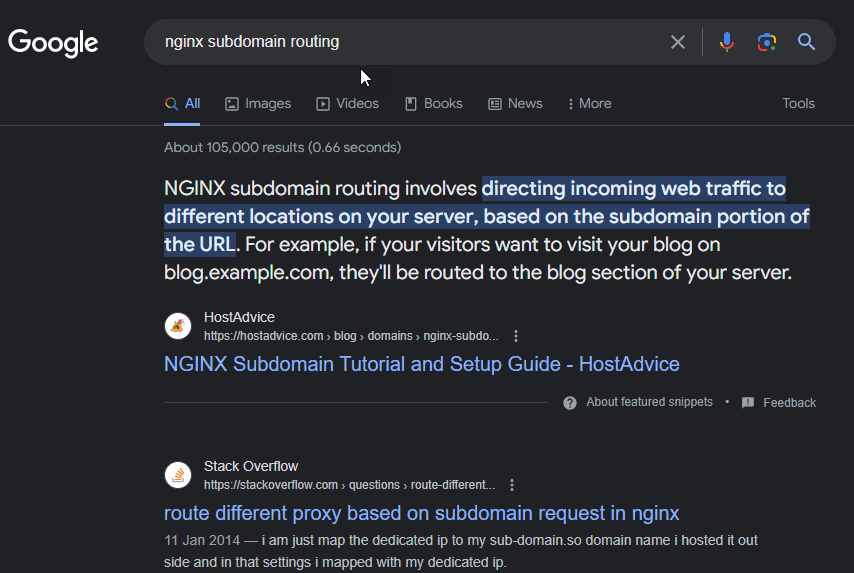Screen dimensions: 854x573
Task: Expand the More search categories menu
Action: coord(589,103)
